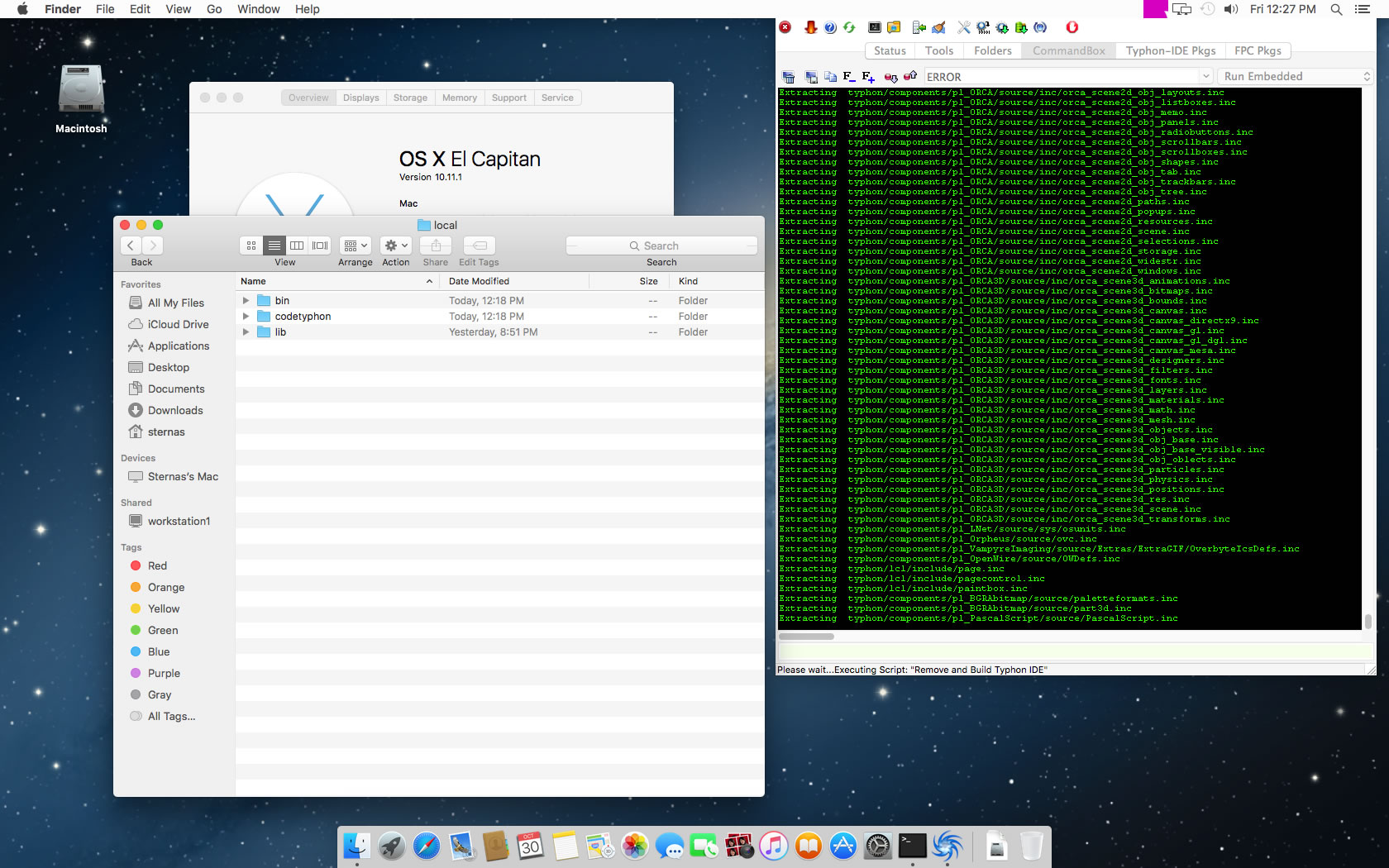
Task: Switch Finder to cover flow view
Action: tap(320, 246)
